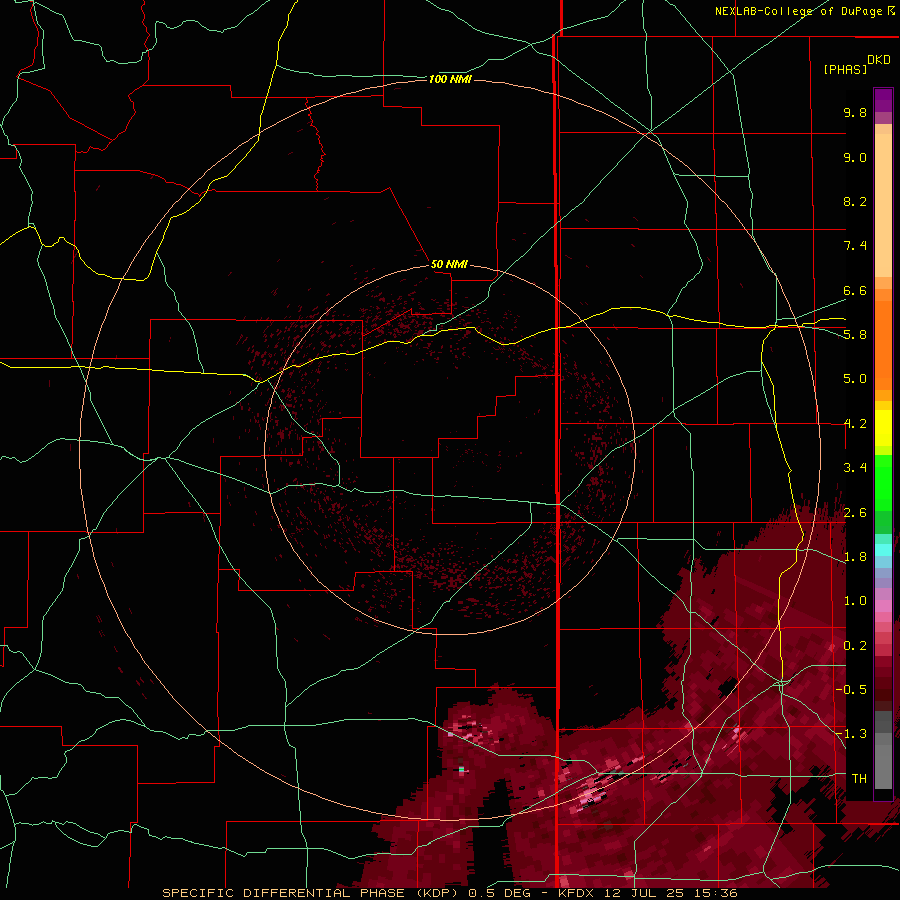Click the Specific Differential Phase caption at the bottom

[x=450, y=893]
